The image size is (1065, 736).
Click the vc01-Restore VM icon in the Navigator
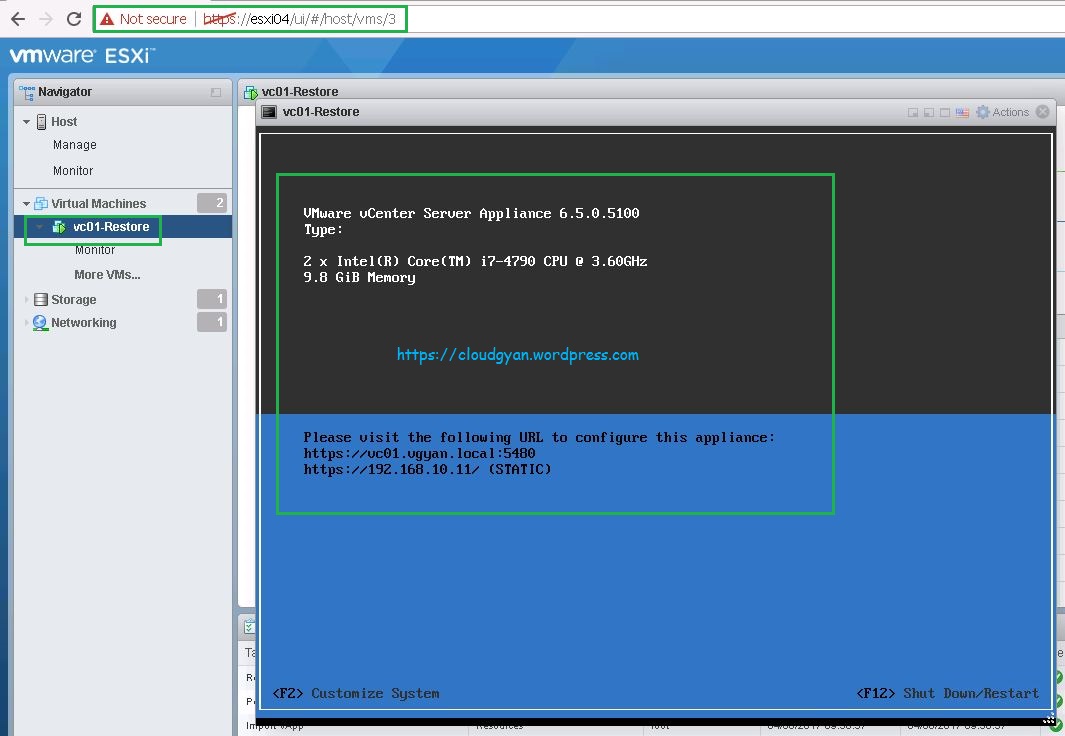tap(59, 227)
